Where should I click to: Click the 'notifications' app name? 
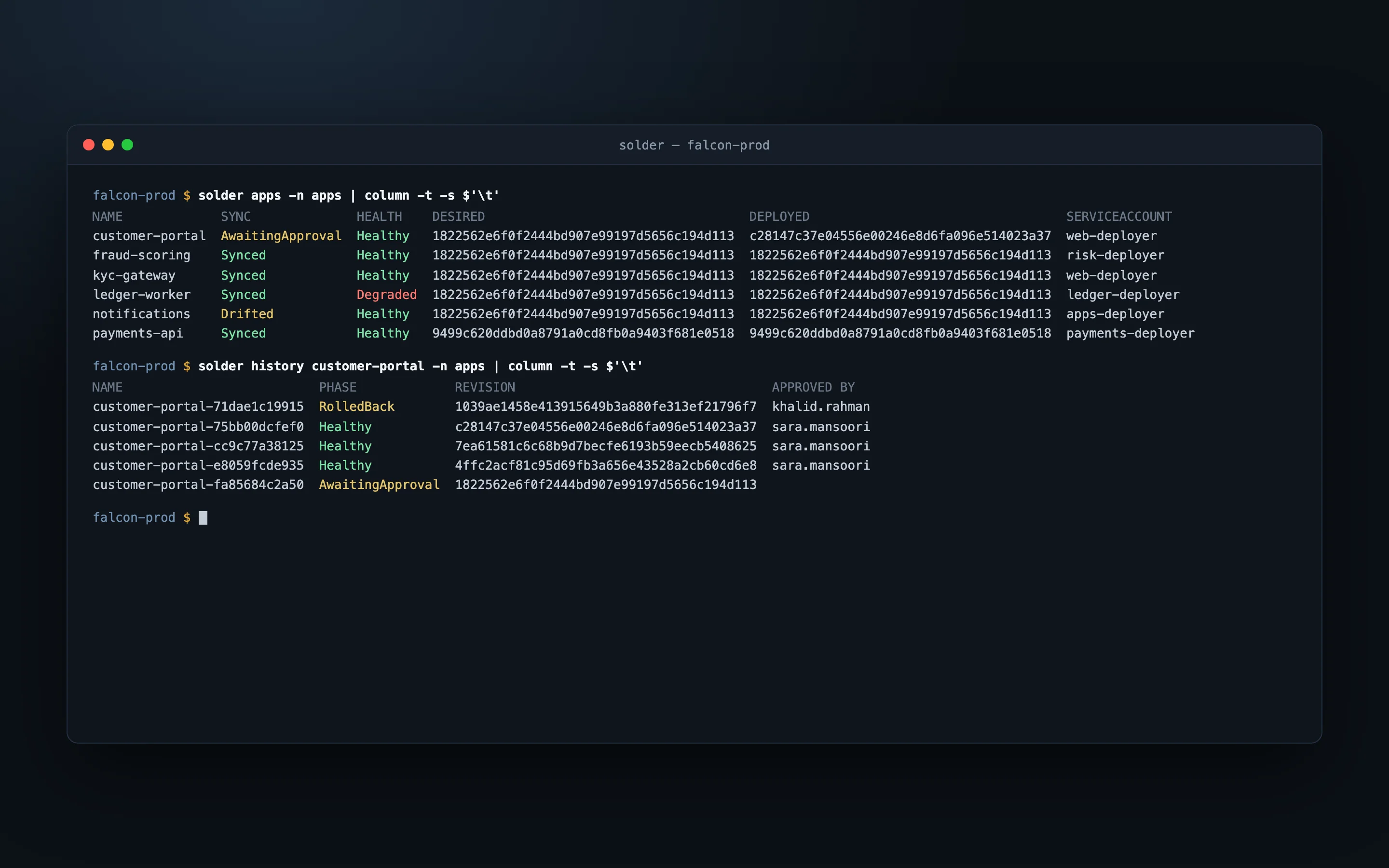click(x=141, y=314)
